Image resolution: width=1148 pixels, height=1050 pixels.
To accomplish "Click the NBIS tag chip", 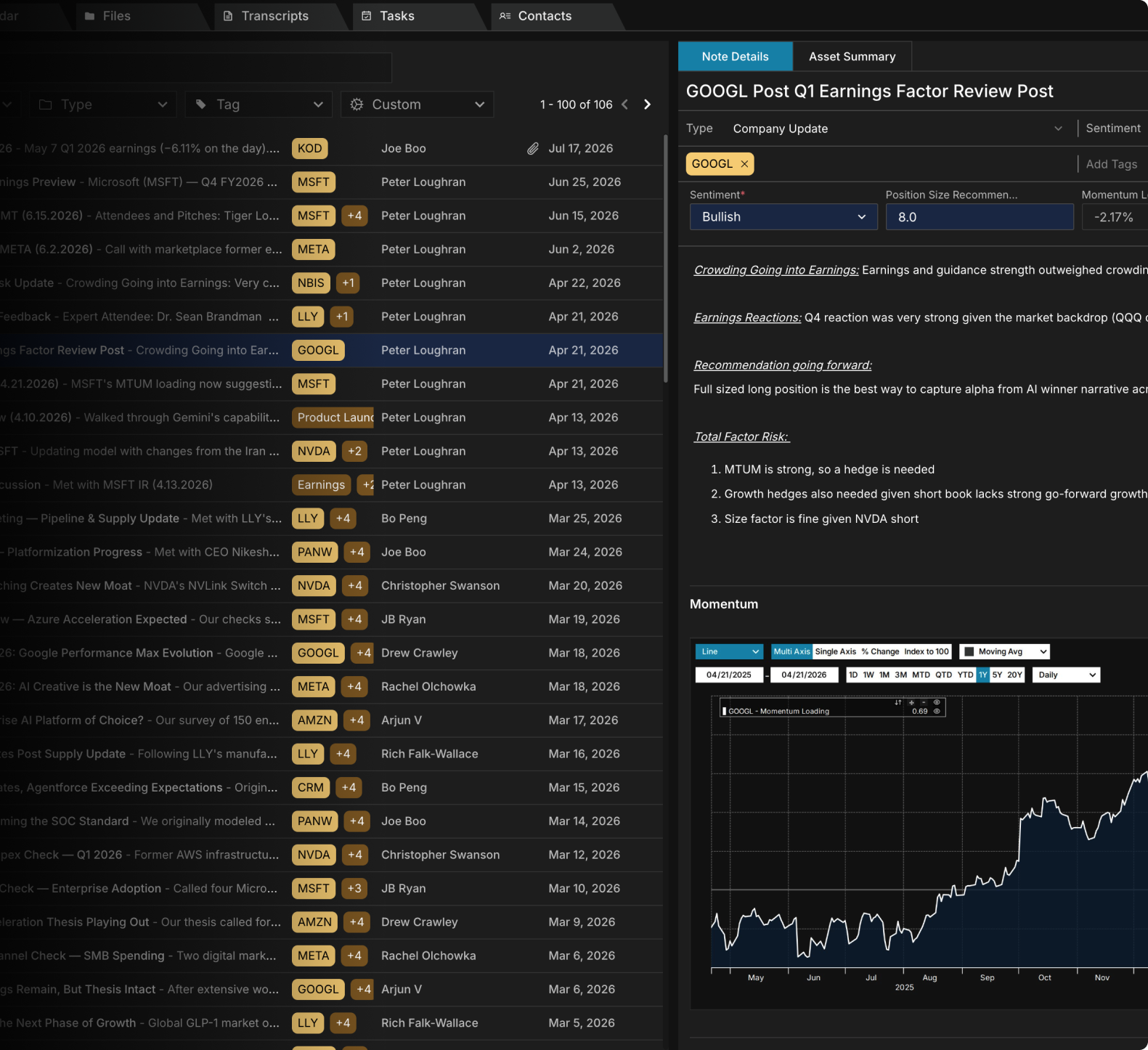I will point(311,283).
